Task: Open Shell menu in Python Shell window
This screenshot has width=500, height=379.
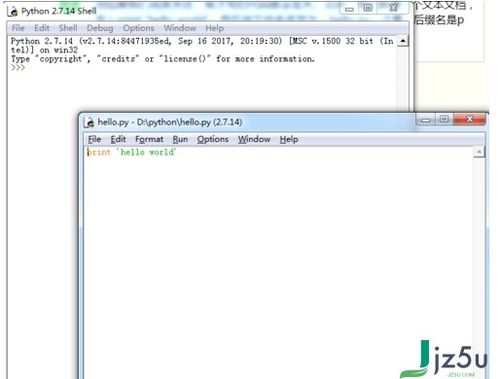Action: 68,28
